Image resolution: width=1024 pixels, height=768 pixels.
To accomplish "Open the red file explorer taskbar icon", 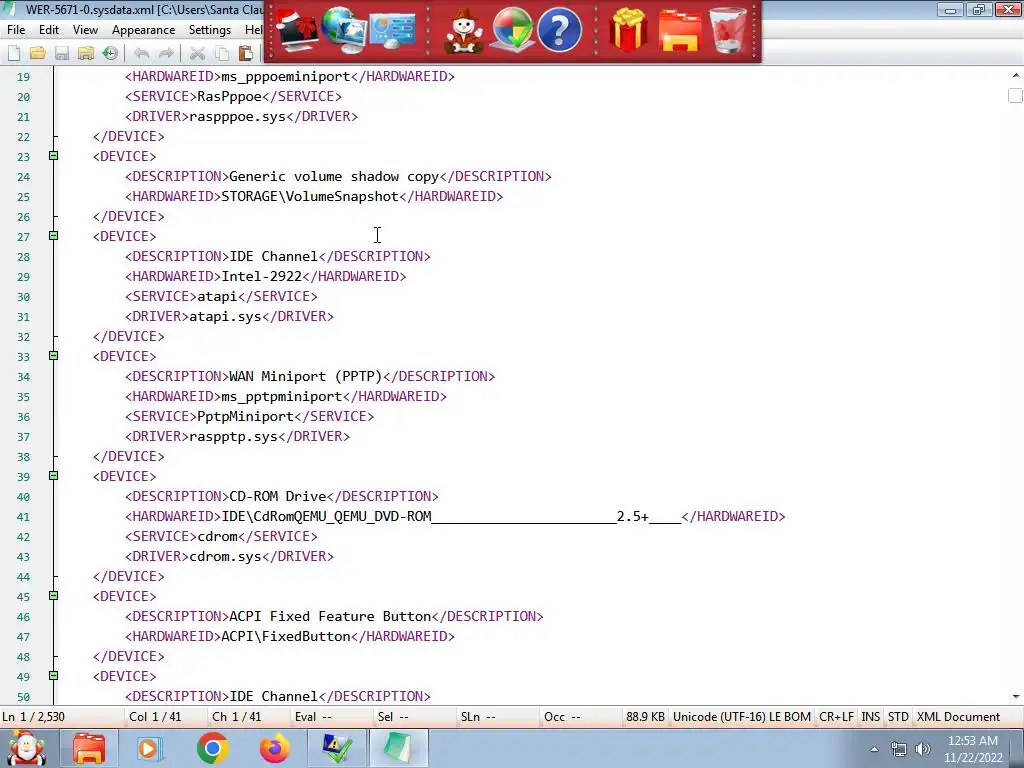I will (89, 748).
